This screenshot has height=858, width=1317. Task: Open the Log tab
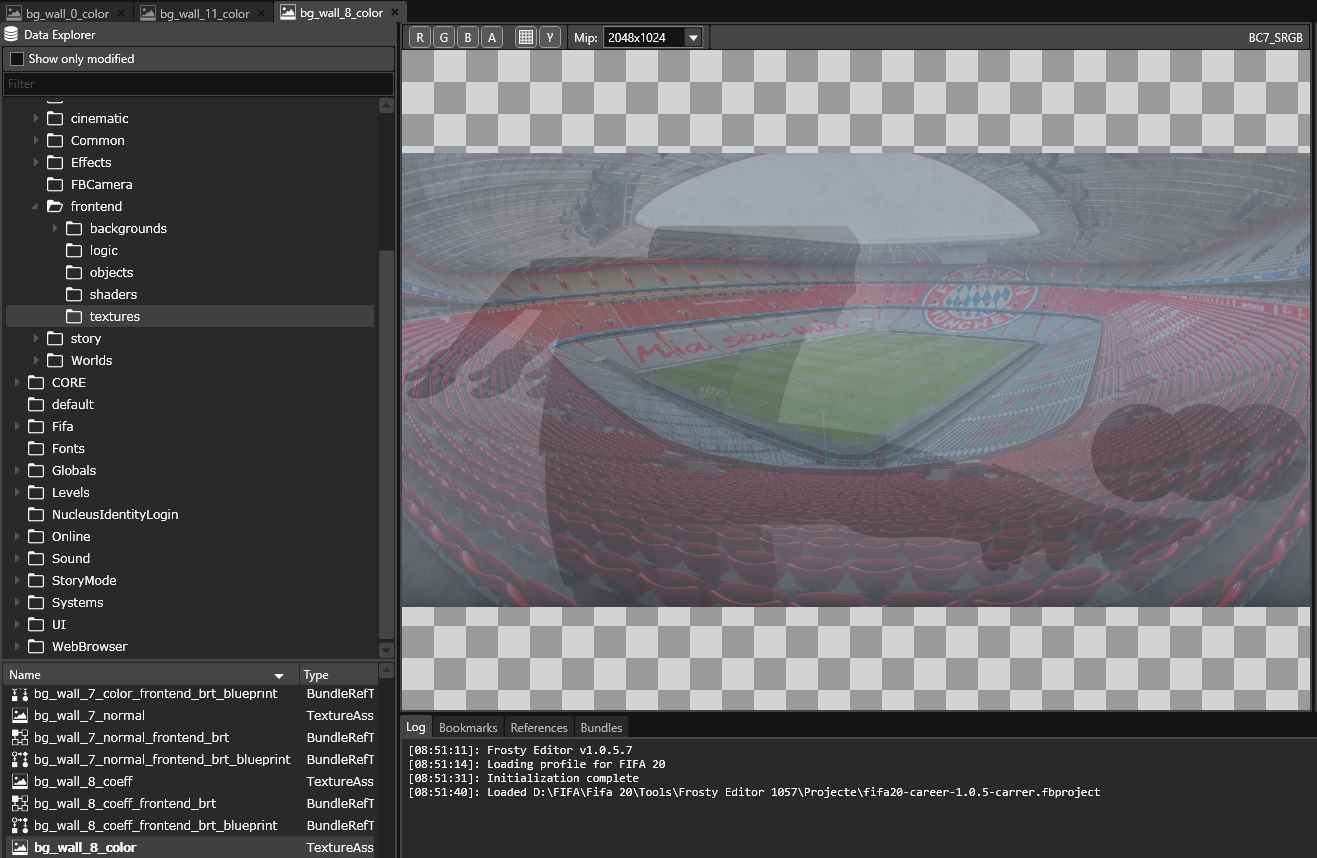[415, 727]
